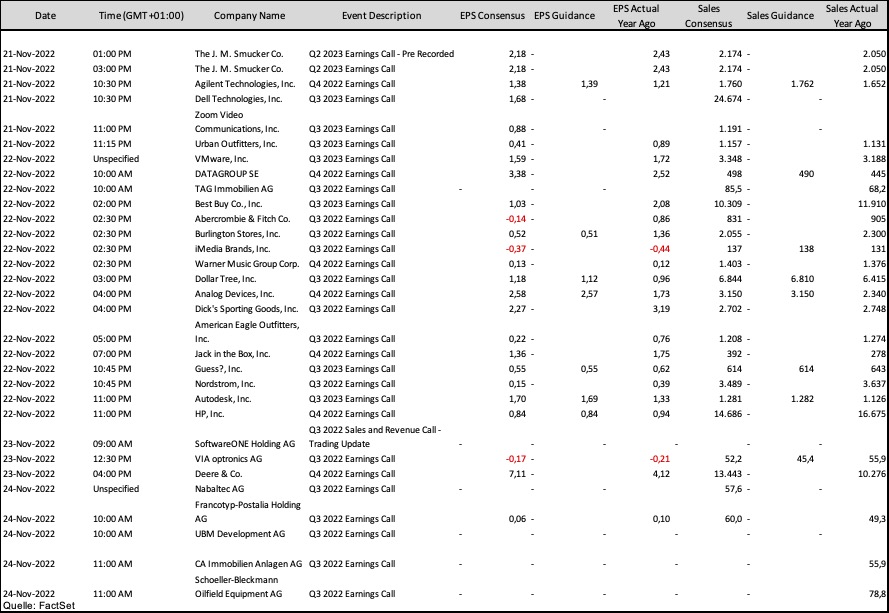This screenshot has height=613, width=889.
Task: Click the 16.675 sales year-ago value
Action: click(871, 415)
